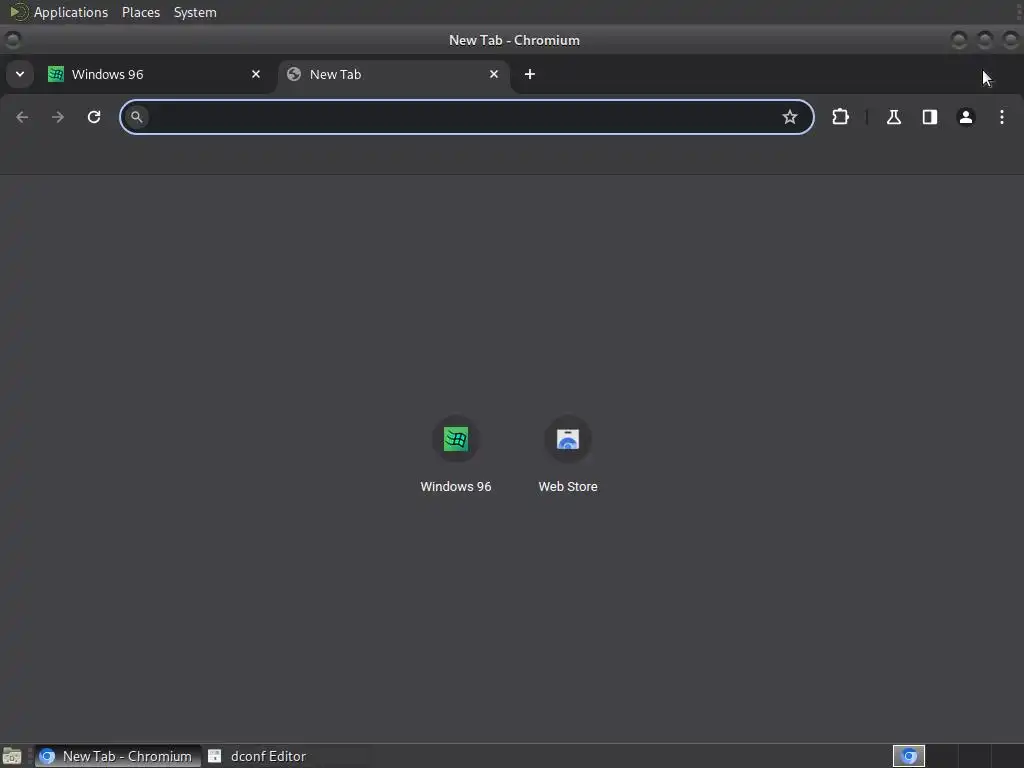Screen dimensions: 1024x768
Task: Go forward using the browser forward arrow
Action: (x=58, y=117)
